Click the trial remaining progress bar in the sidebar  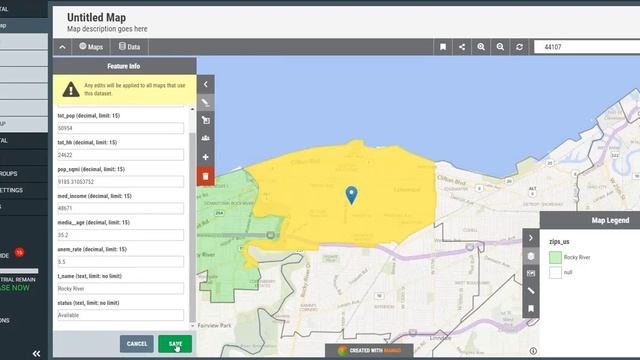(x=19, y=271)
